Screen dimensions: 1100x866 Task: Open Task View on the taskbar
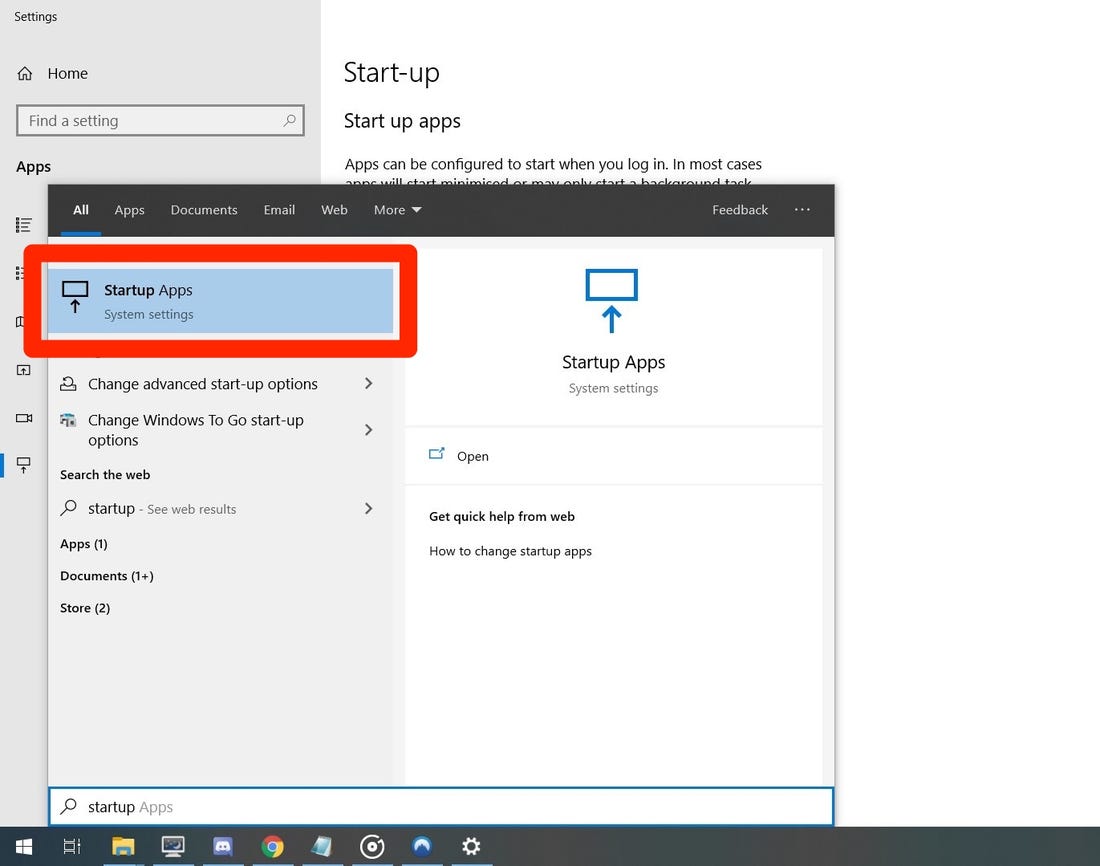point(72,846)
